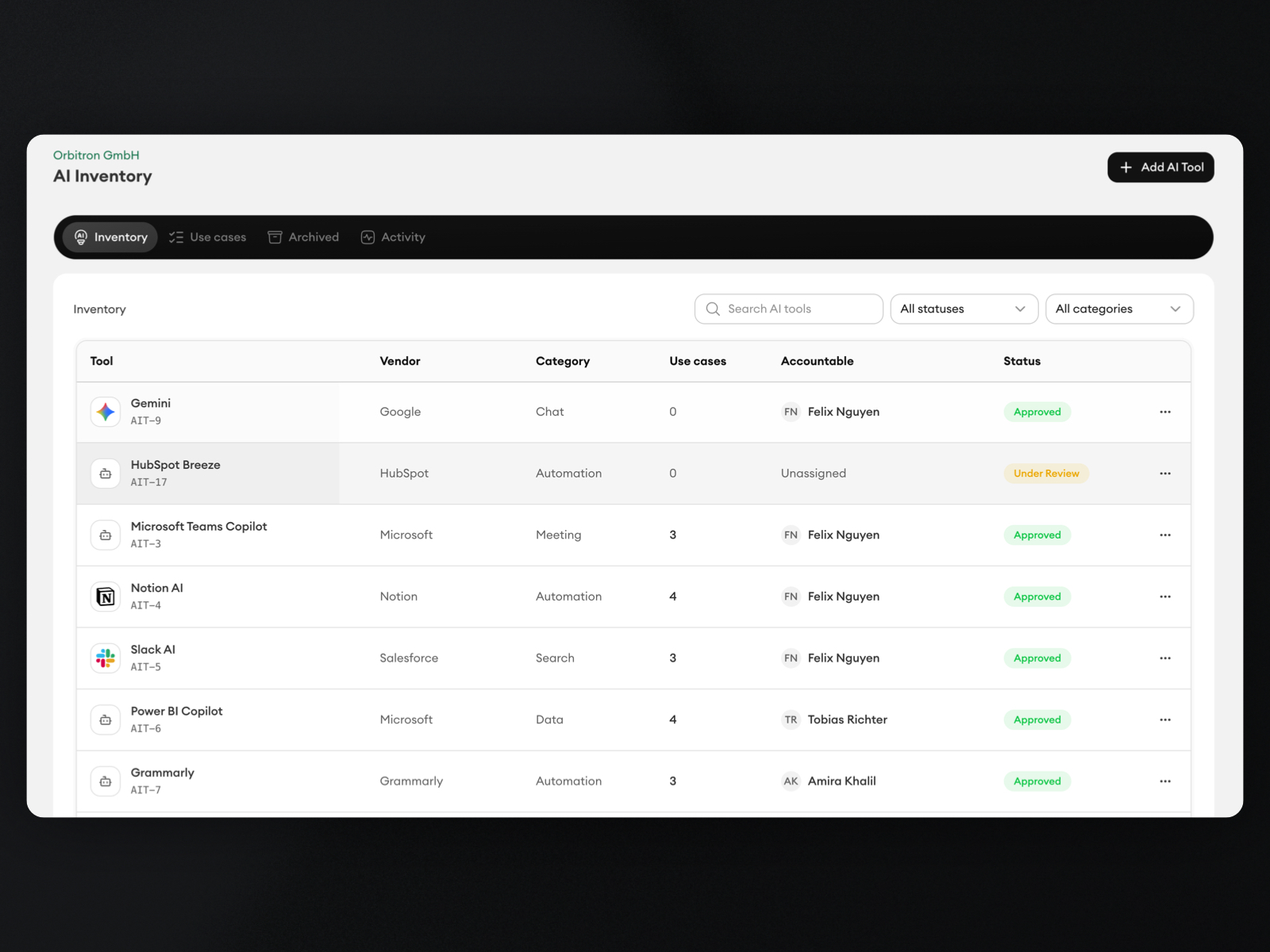Sort by the Status column header

point(1022,361)
